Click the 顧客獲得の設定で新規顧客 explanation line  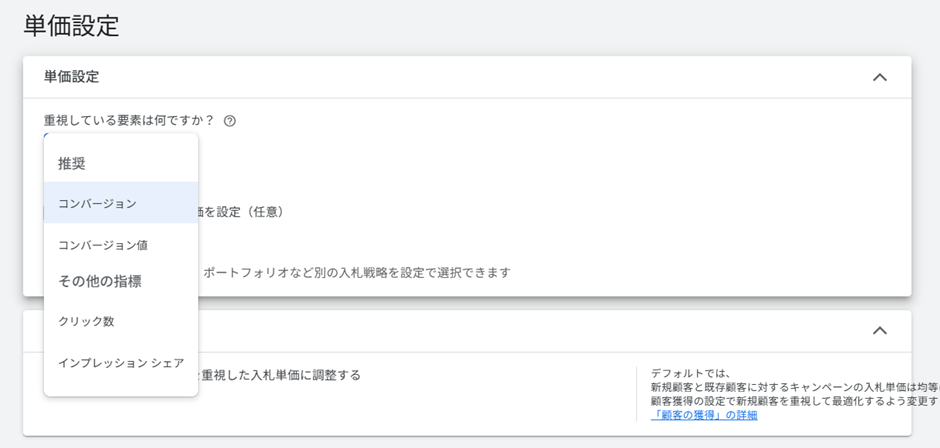[x=790, y=401]
